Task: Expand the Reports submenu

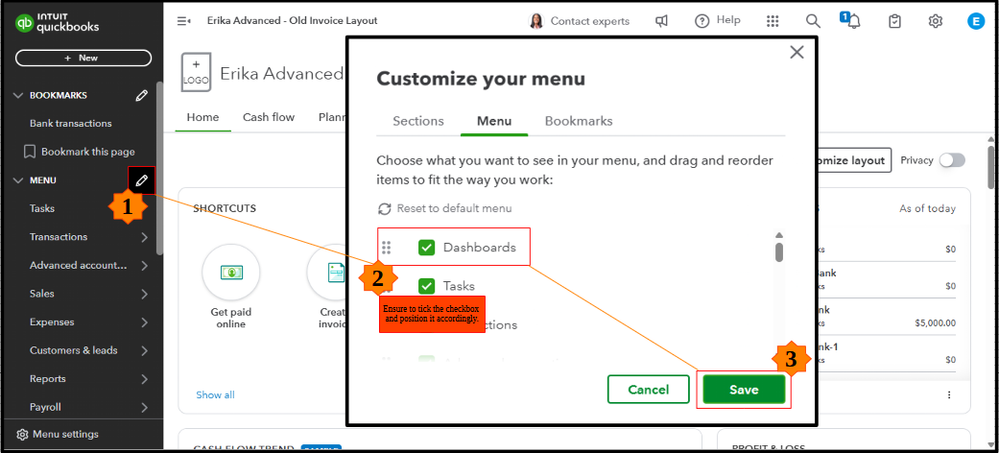Action: click(145, 379)
